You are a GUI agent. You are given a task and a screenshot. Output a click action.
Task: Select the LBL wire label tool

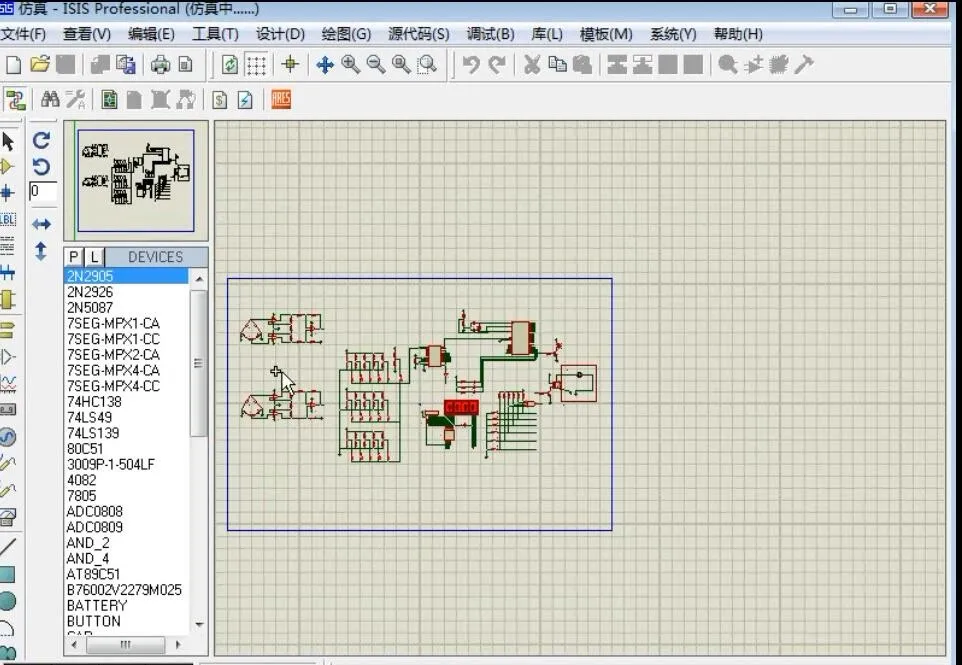7,220
